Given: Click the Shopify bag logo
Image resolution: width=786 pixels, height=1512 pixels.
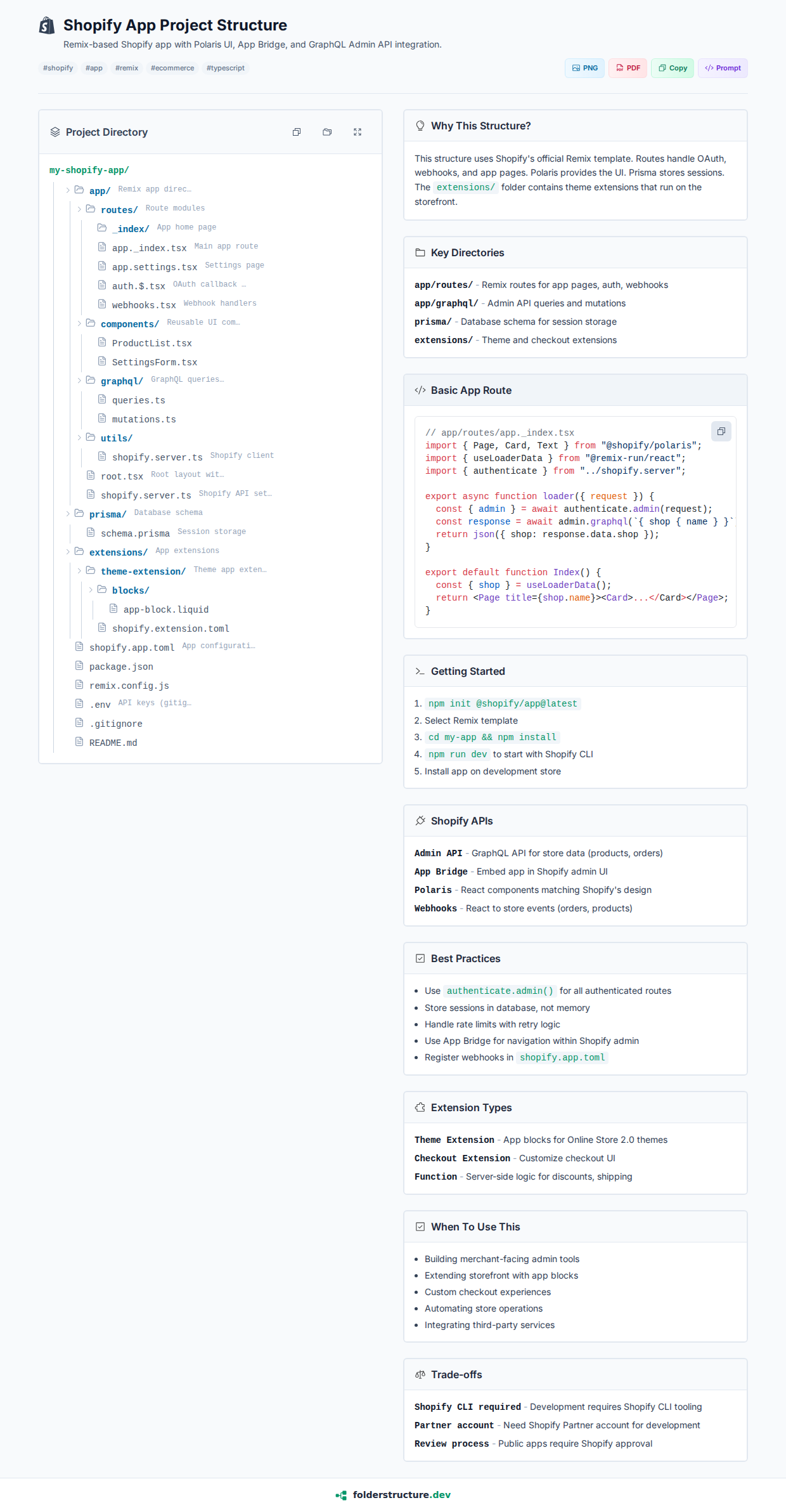Looking at the screenshot, I should click(x=47, y=25).
